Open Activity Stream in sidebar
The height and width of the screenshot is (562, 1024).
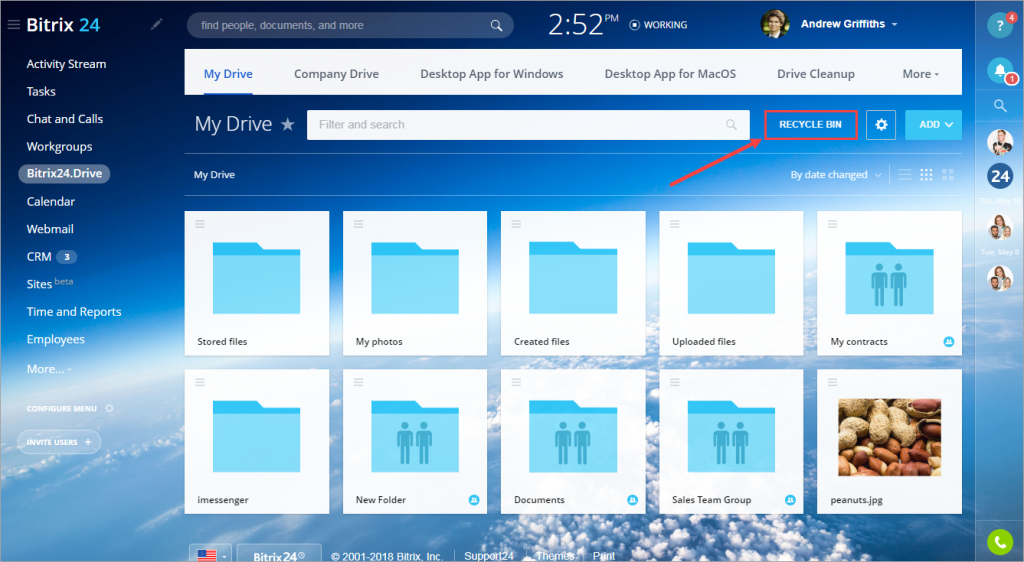click(66, 64)
